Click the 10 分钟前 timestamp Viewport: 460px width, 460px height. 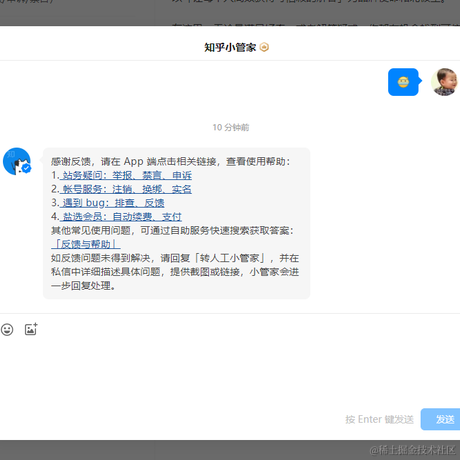[x=231, y=127]
